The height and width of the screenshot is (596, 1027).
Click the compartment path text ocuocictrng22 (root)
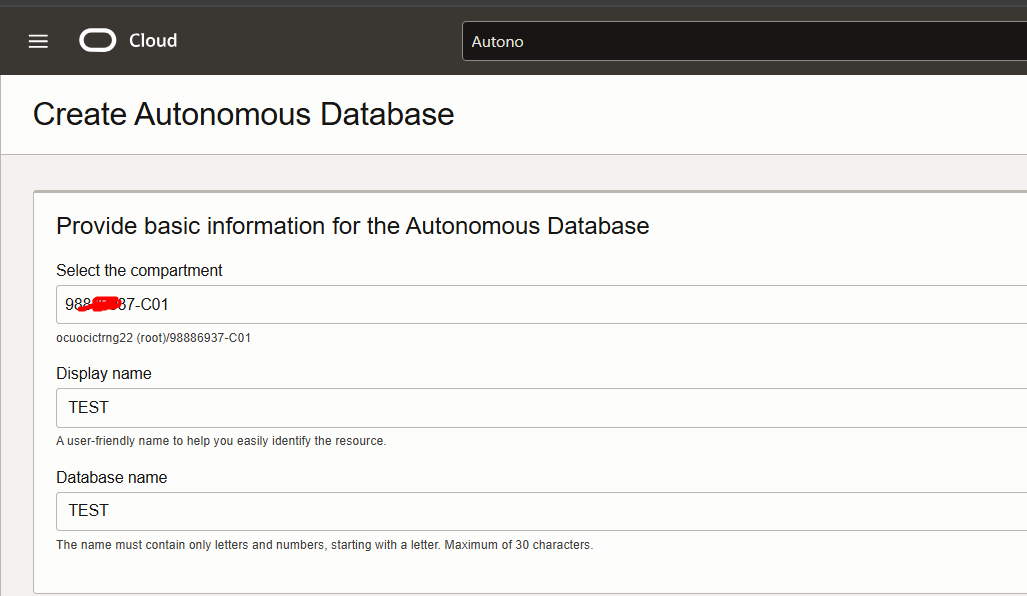click(153, 338)
